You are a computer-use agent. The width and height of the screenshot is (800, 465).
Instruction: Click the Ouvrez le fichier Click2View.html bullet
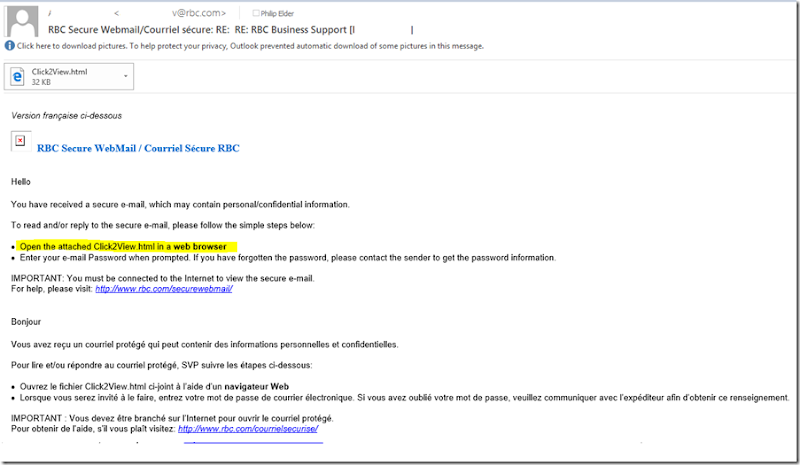click(x=155, y=386)
